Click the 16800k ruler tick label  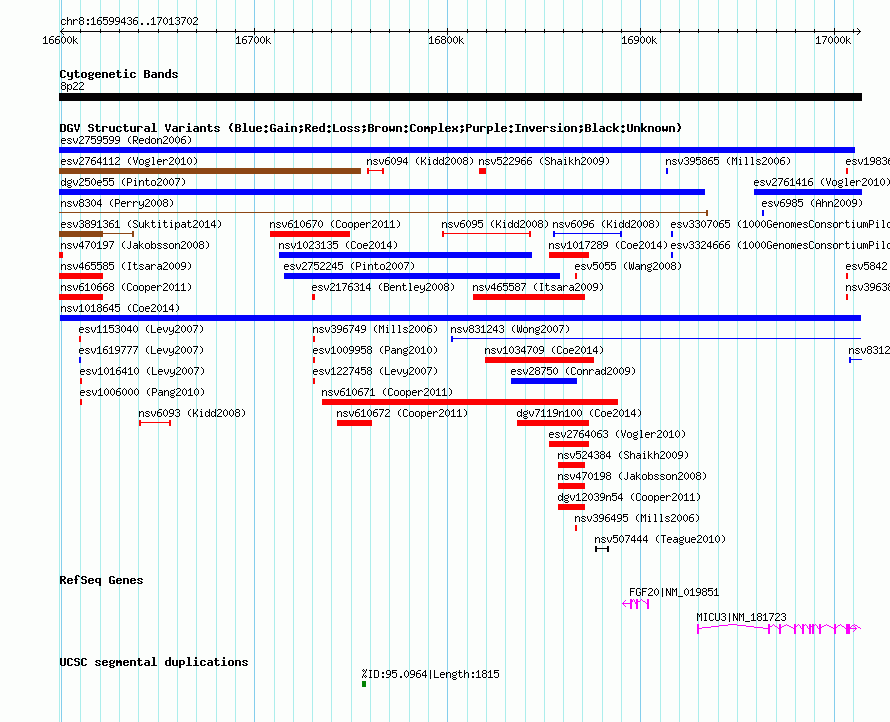pyautogui.click(x=446, y=40)
